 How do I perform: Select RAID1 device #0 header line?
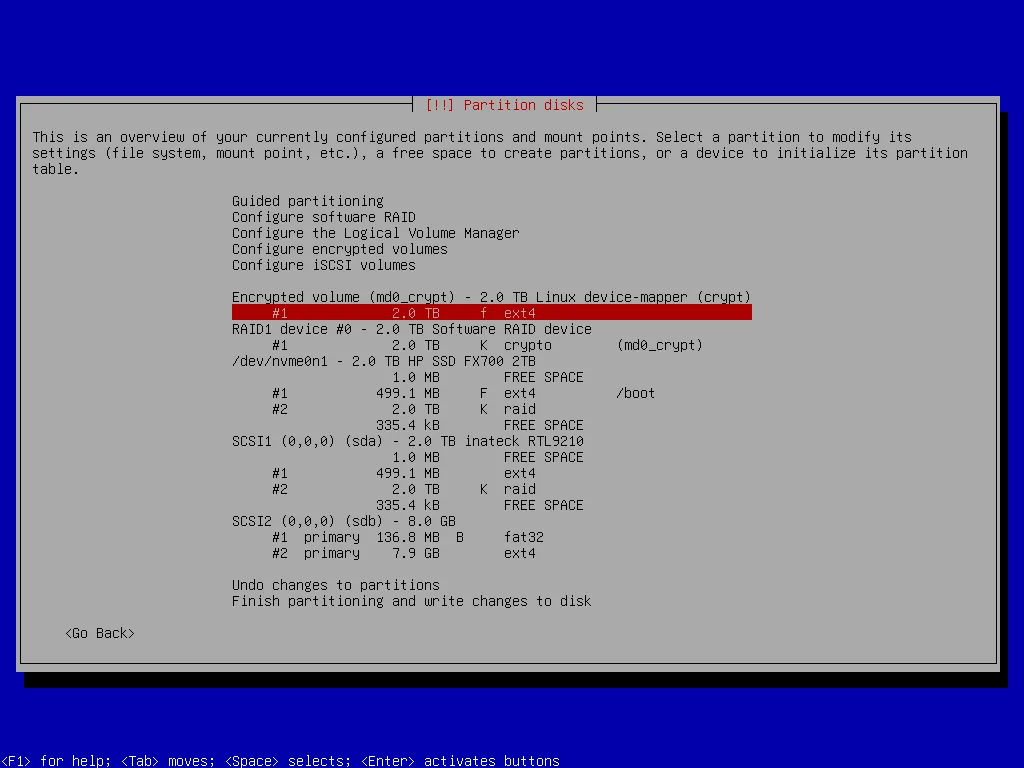411,329
